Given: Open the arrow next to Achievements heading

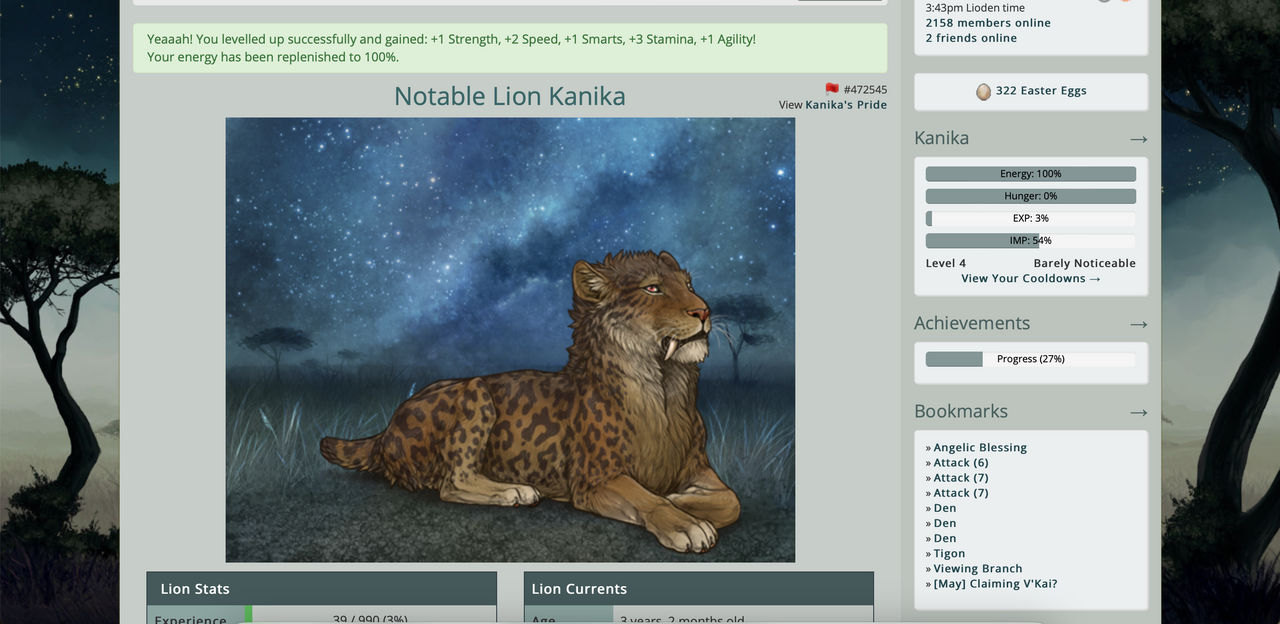Looking at the screenshot, I should point(1138,324).
